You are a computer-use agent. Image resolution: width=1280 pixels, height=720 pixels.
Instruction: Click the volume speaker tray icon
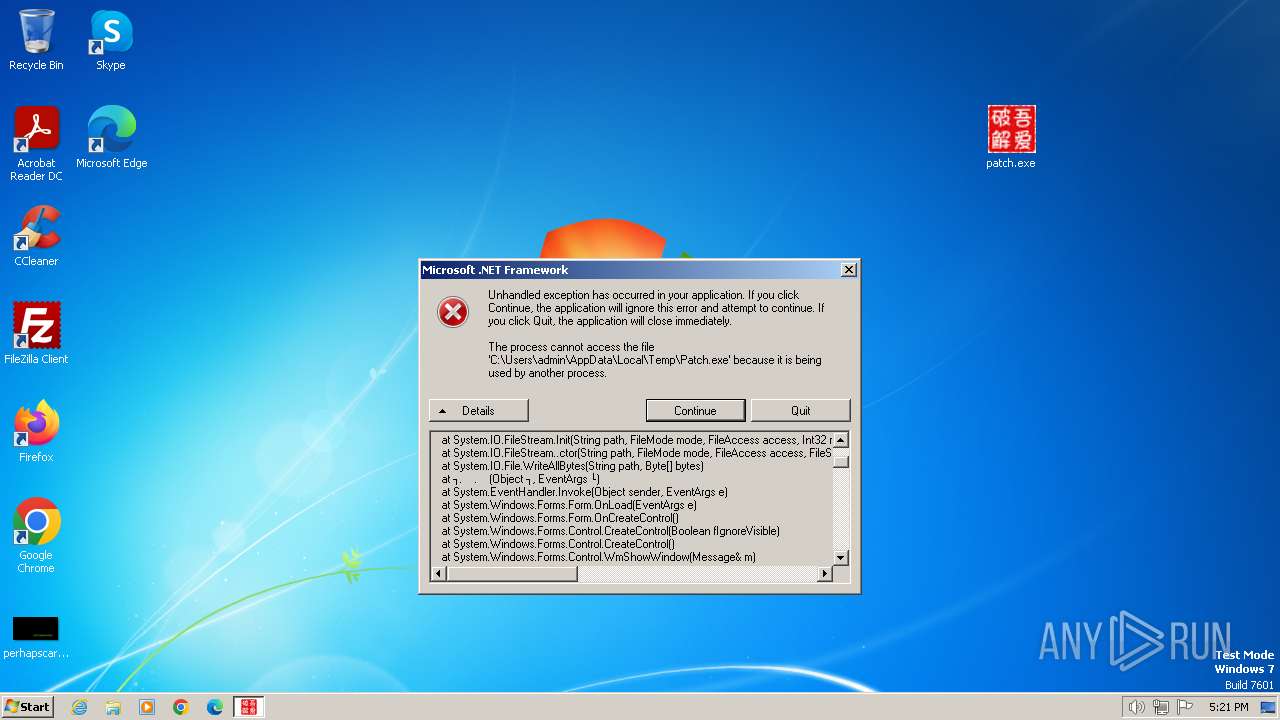click(1136, 707)
